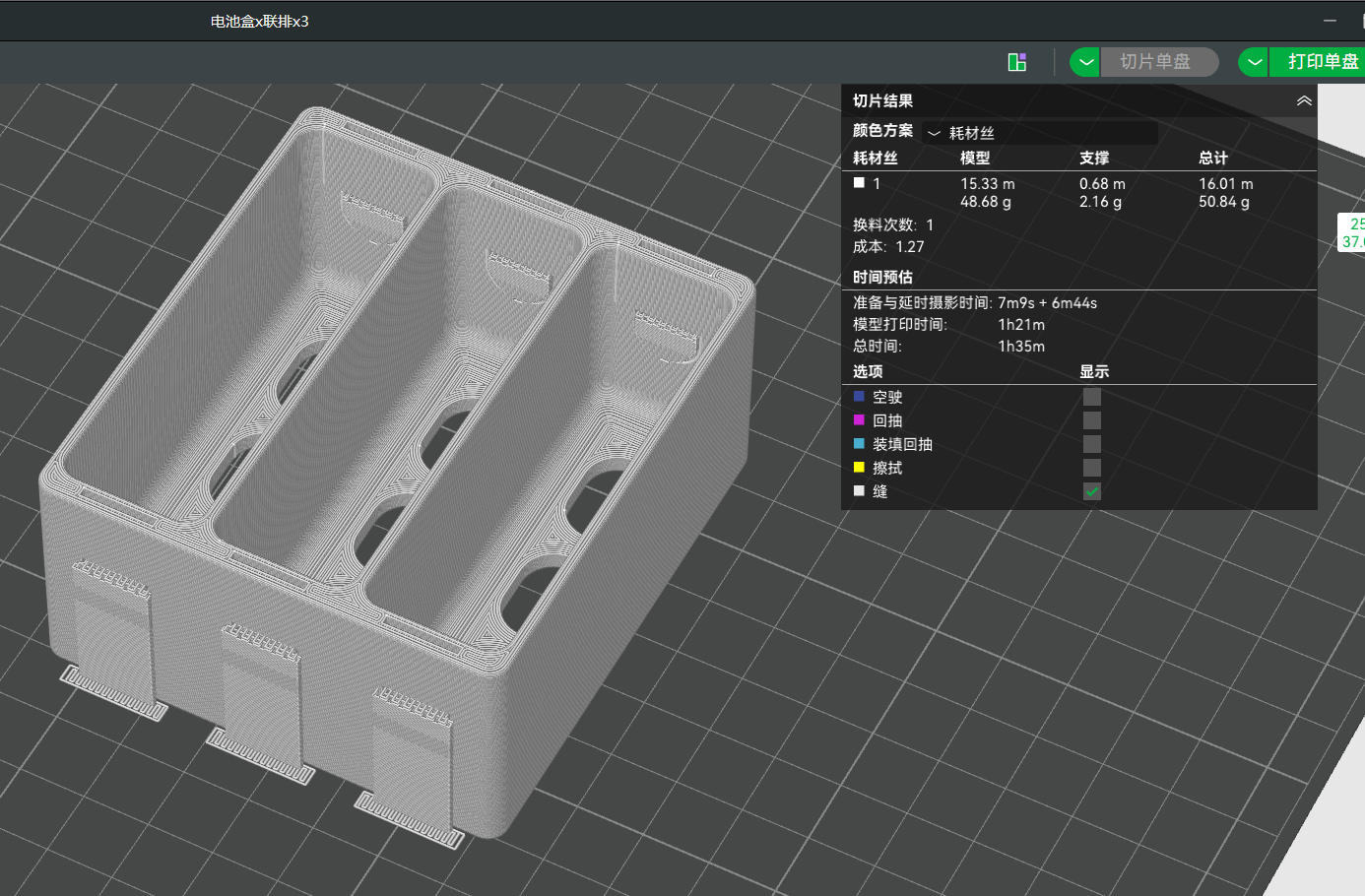Image resolution: width=1365 pixels, height=896 pixels.
Task: Click the model length value 15.33 m
Action: [987, 184]
